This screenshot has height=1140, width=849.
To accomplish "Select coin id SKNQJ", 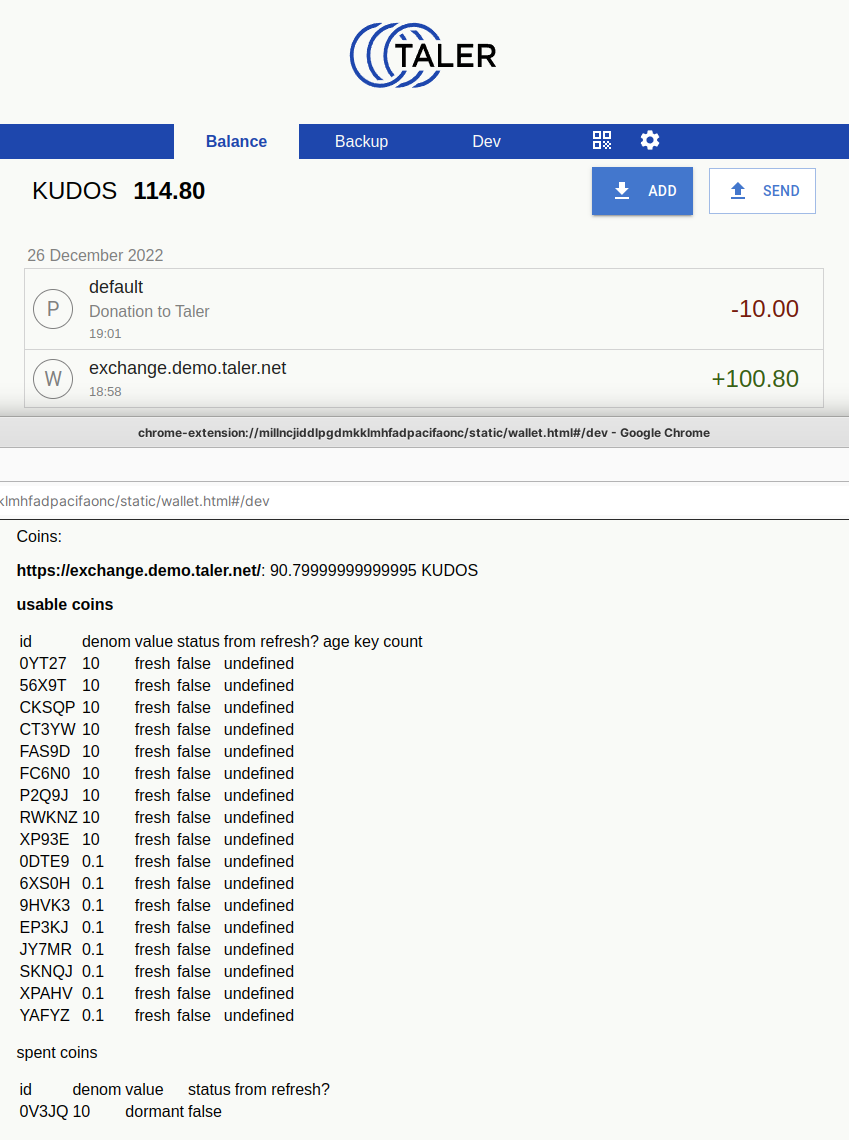I will [47, 971].
